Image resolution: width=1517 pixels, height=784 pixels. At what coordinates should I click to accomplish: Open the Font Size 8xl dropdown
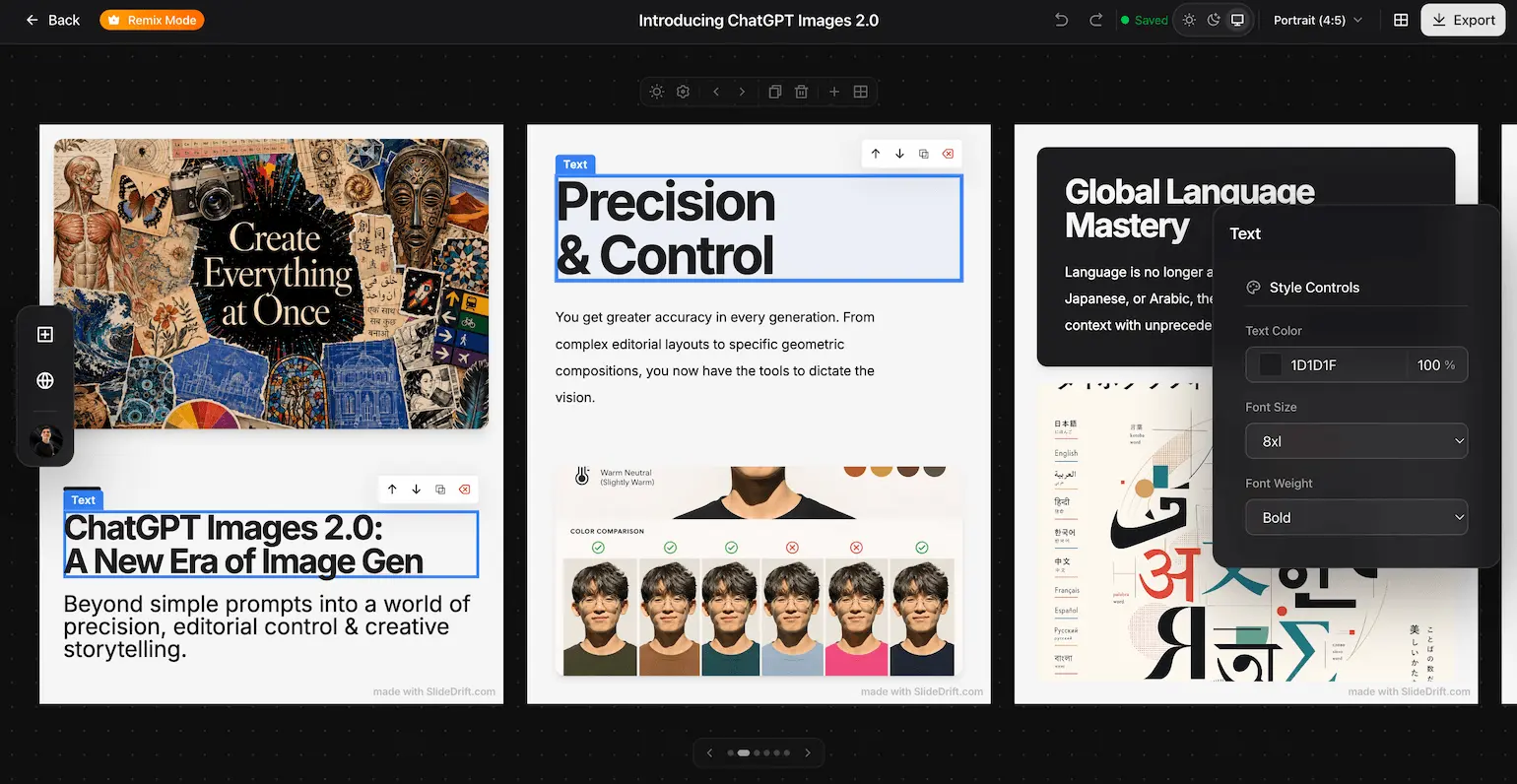click(x=1356, y=441)
